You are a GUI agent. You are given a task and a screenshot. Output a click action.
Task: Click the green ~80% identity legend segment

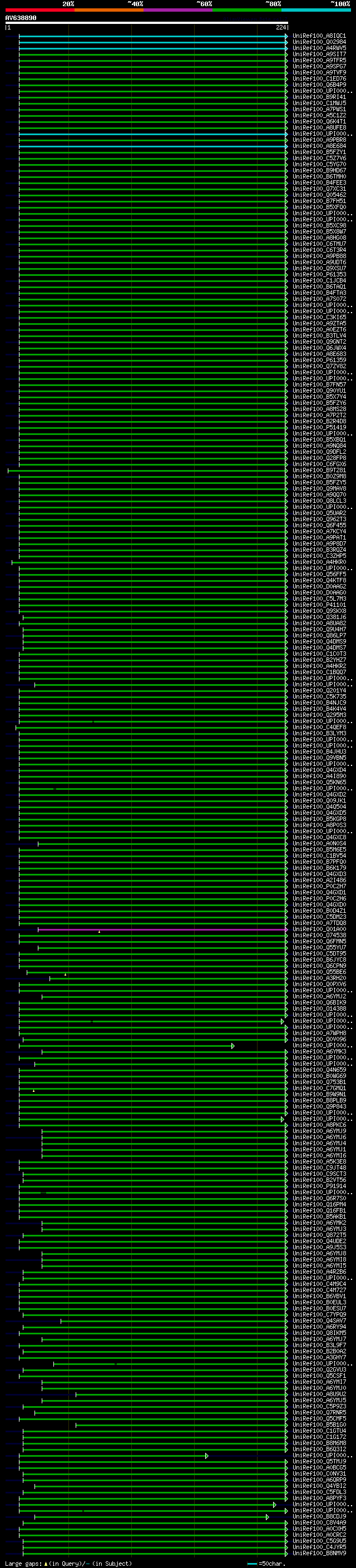point(247,10)
